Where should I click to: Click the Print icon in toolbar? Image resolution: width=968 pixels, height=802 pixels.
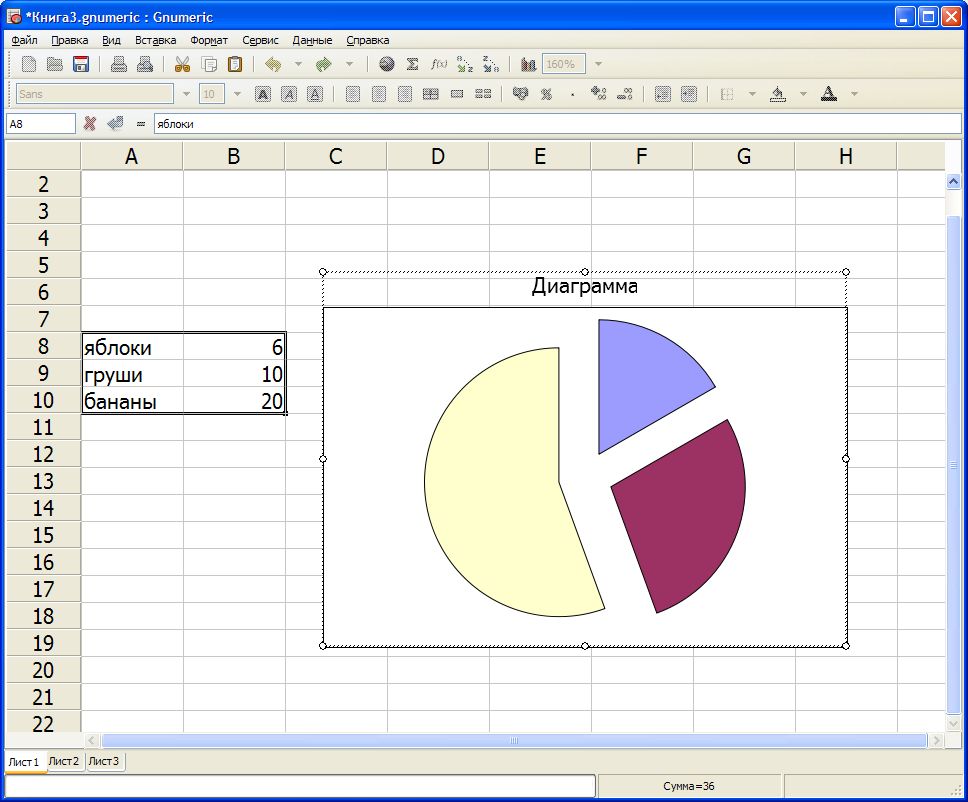tap(119, 64)
